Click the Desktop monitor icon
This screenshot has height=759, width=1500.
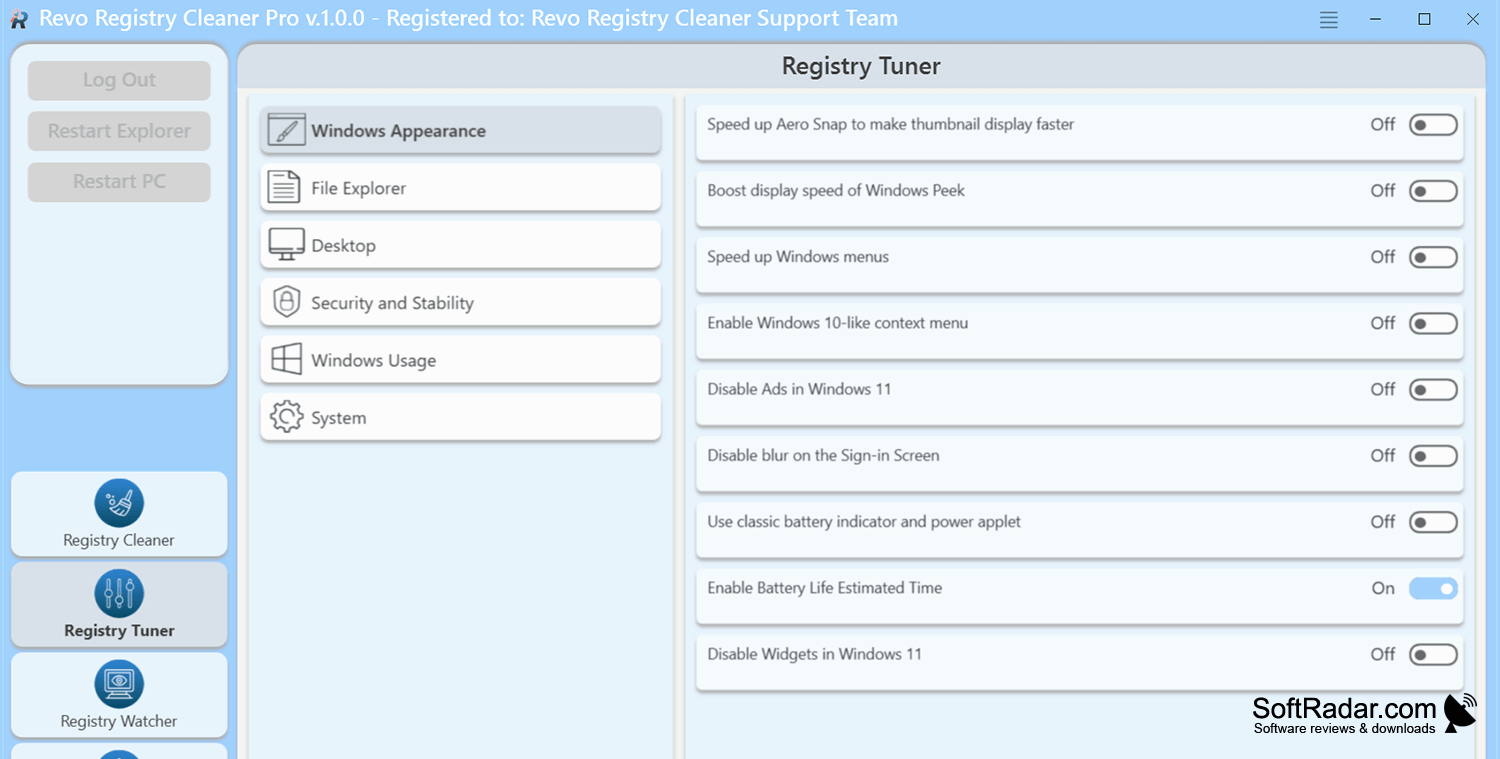[x=286, y=245]
